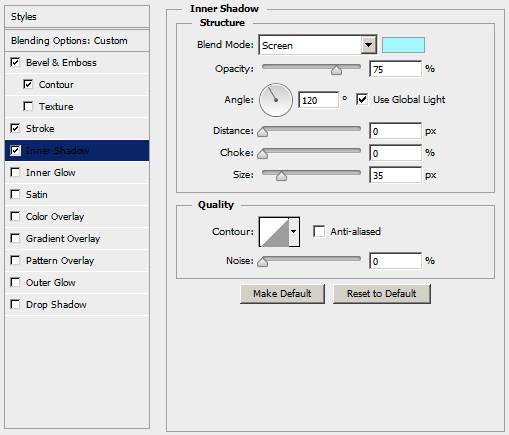
Task: Enable the Satin checkbox
Action: (15, 194)
